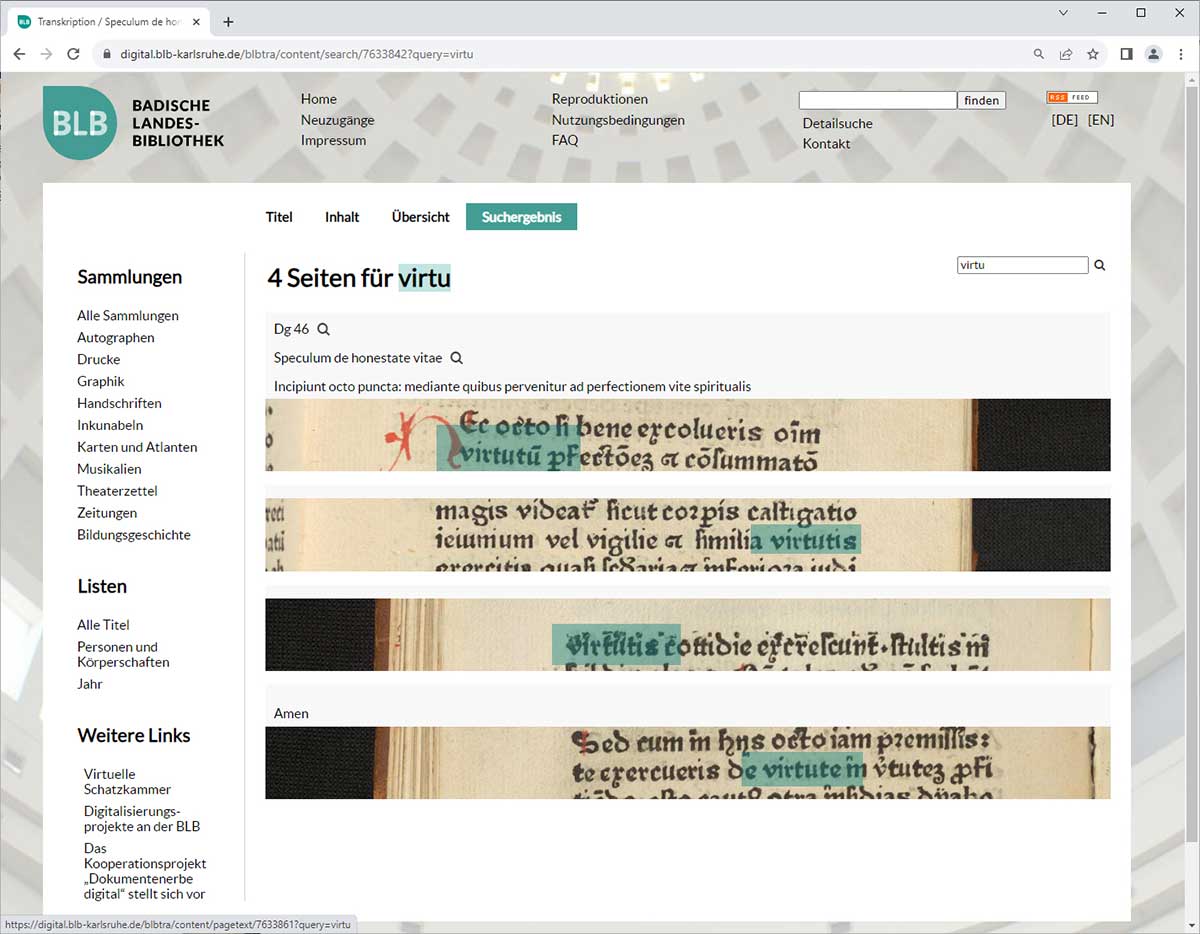1200x934 pixels.
Task: Open the Chrome three-dot menu
Action: 1180,54
